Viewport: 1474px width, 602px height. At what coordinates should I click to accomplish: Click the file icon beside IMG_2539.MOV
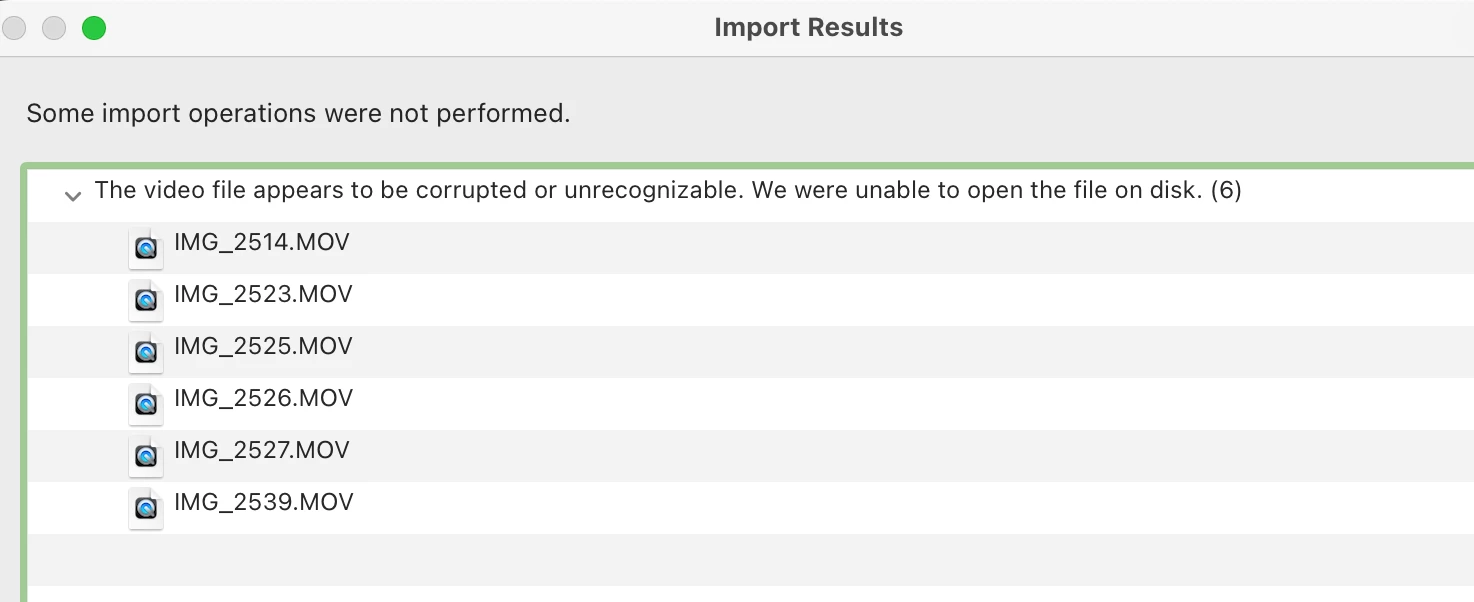146,507
